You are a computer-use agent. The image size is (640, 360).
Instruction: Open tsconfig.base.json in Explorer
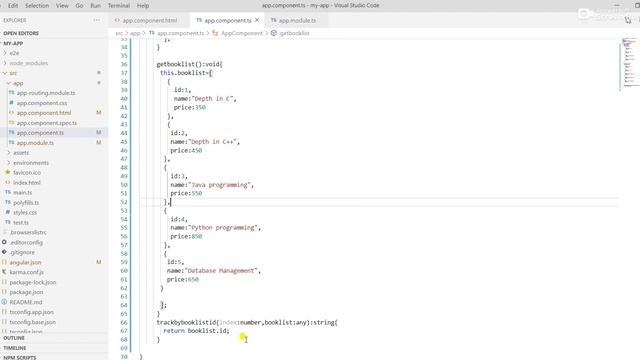(33, 322)
